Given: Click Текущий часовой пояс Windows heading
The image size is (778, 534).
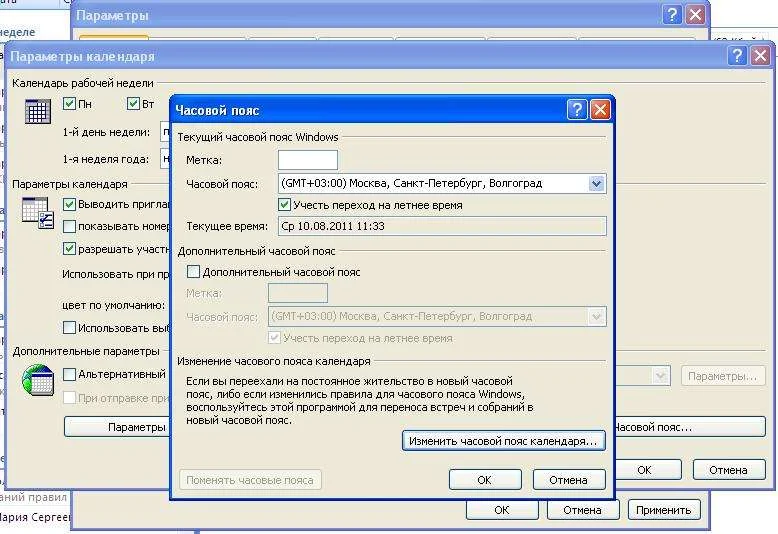Looking at the screenshot, I should (258, 137).
